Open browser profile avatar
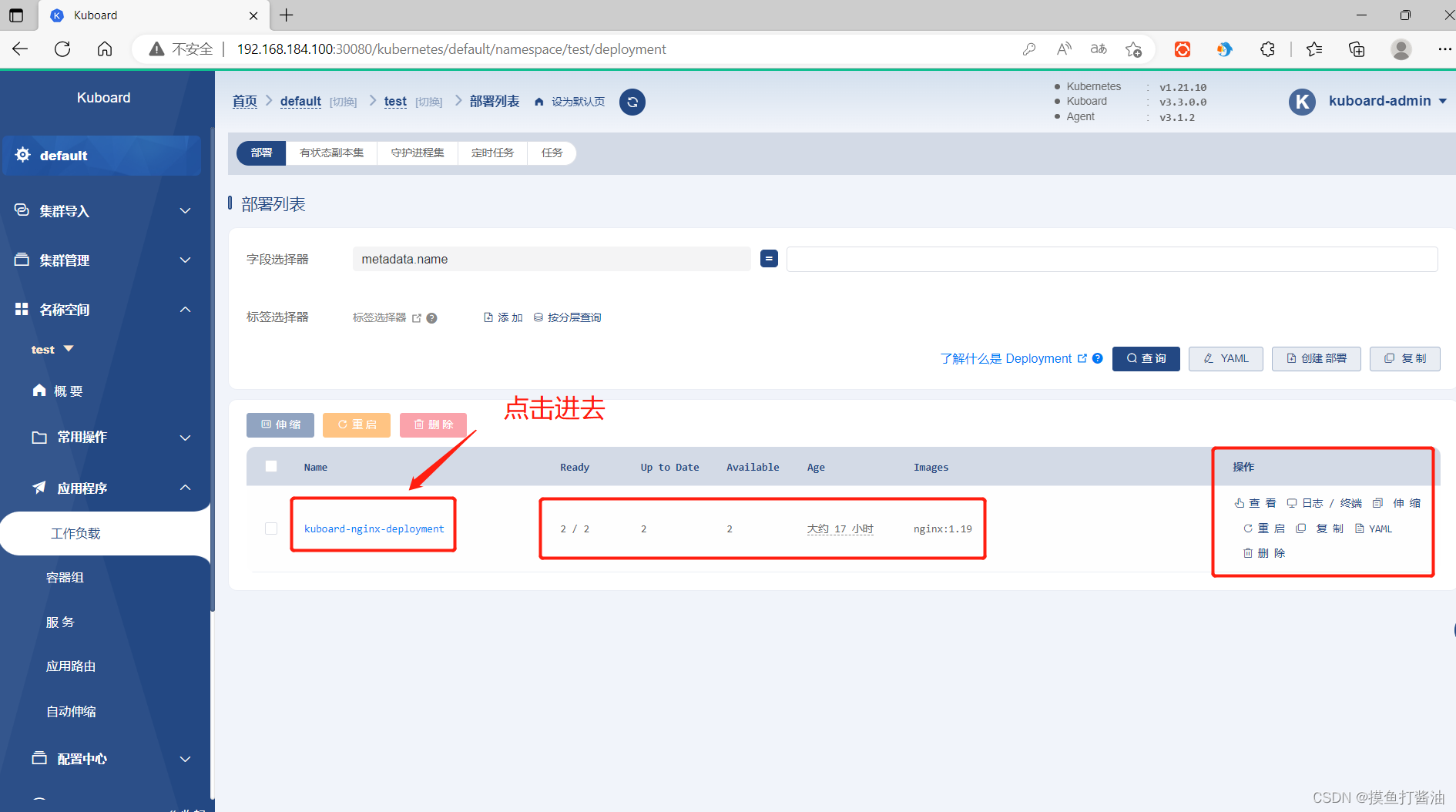 (1401, 49)
